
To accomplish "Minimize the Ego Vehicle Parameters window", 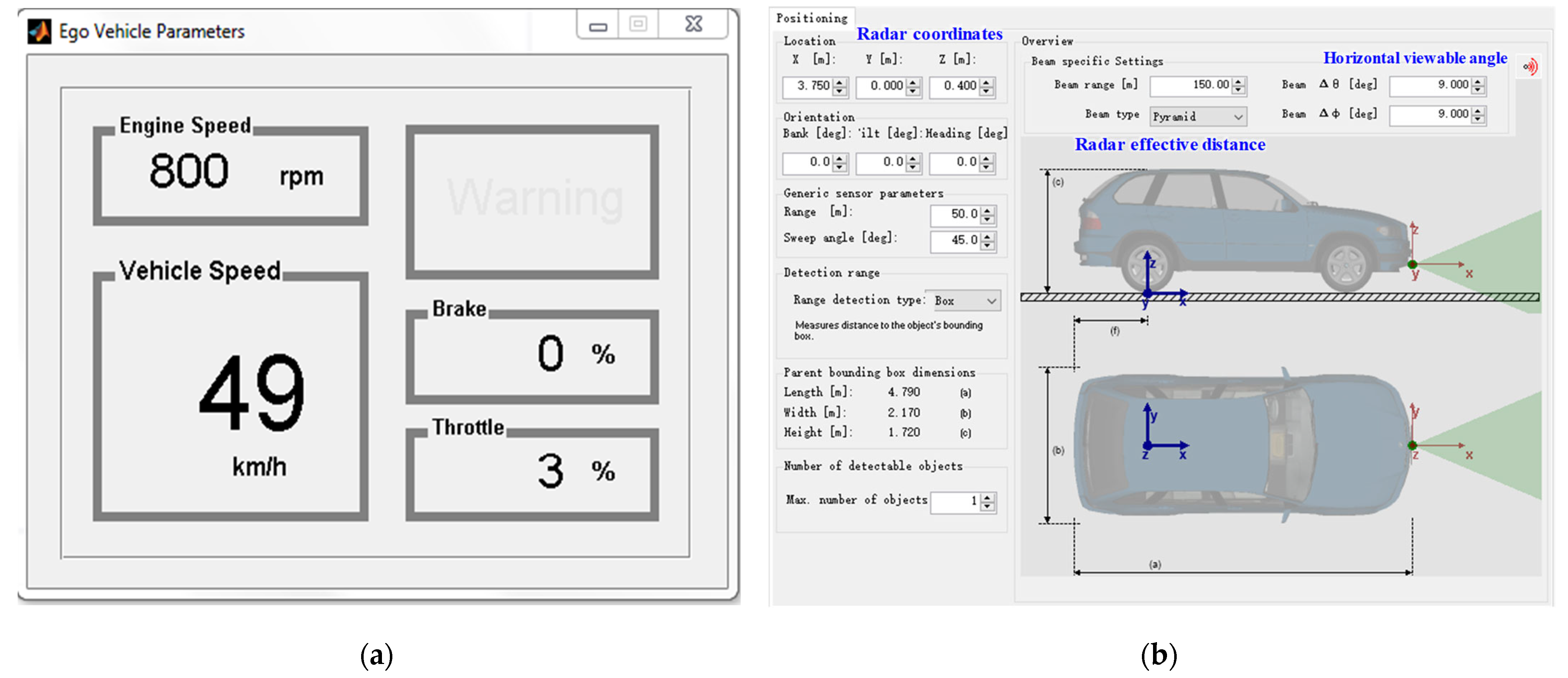I will [x=598, y=25].
